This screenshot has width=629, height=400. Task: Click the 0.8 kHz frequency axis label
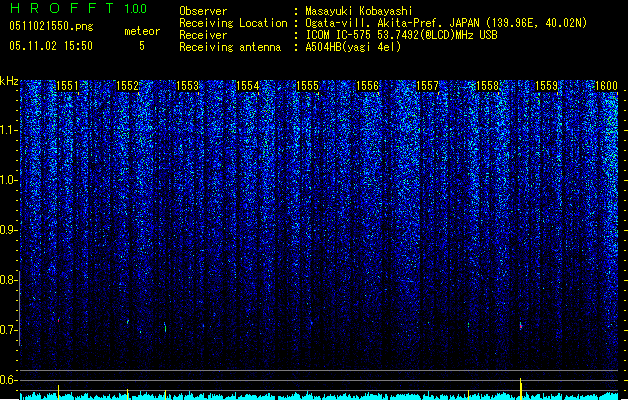pos(8,280)
